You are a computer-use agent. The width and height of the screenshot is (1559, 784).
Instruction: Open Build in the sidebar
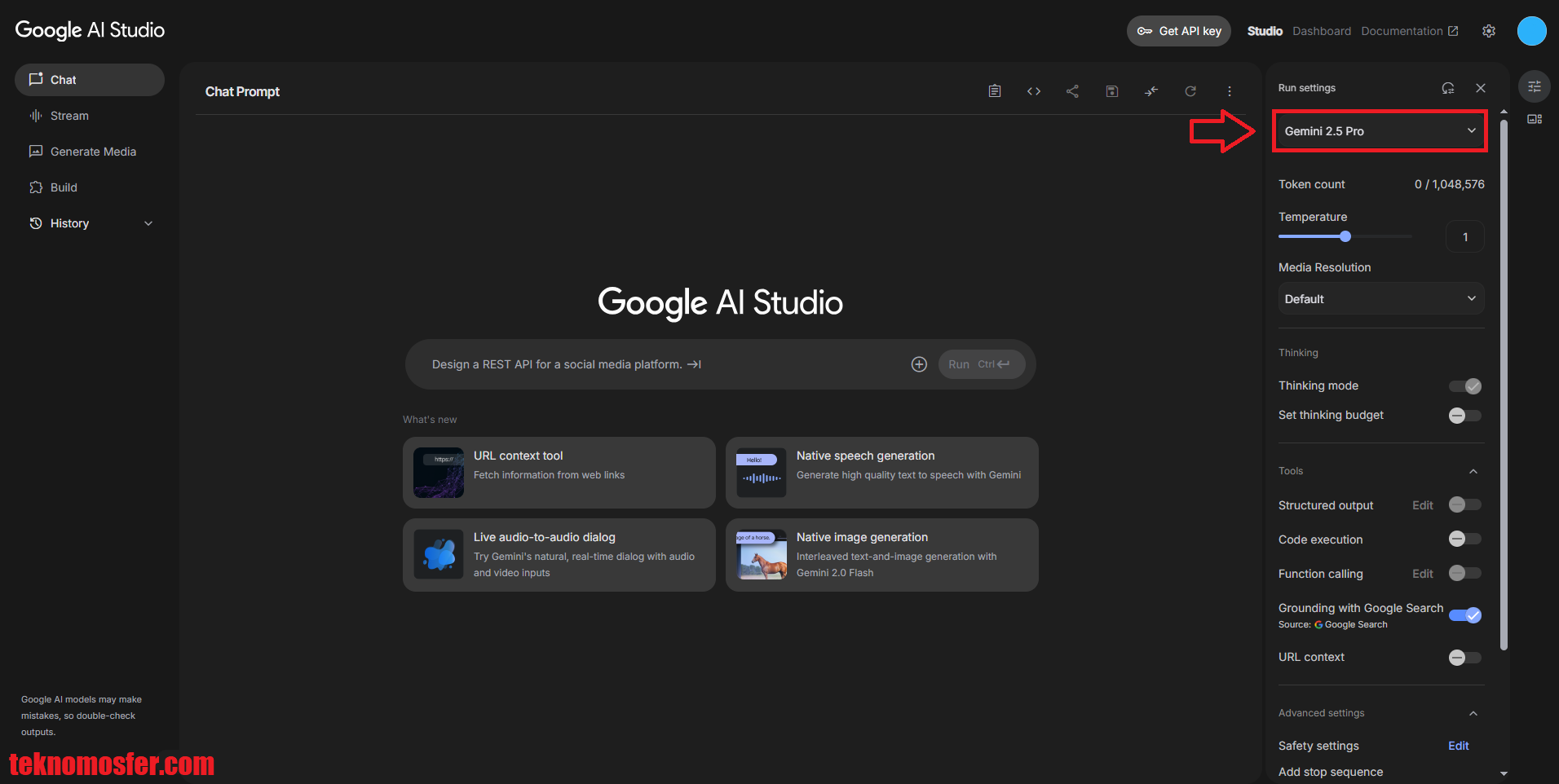click(x=90, y=187)
